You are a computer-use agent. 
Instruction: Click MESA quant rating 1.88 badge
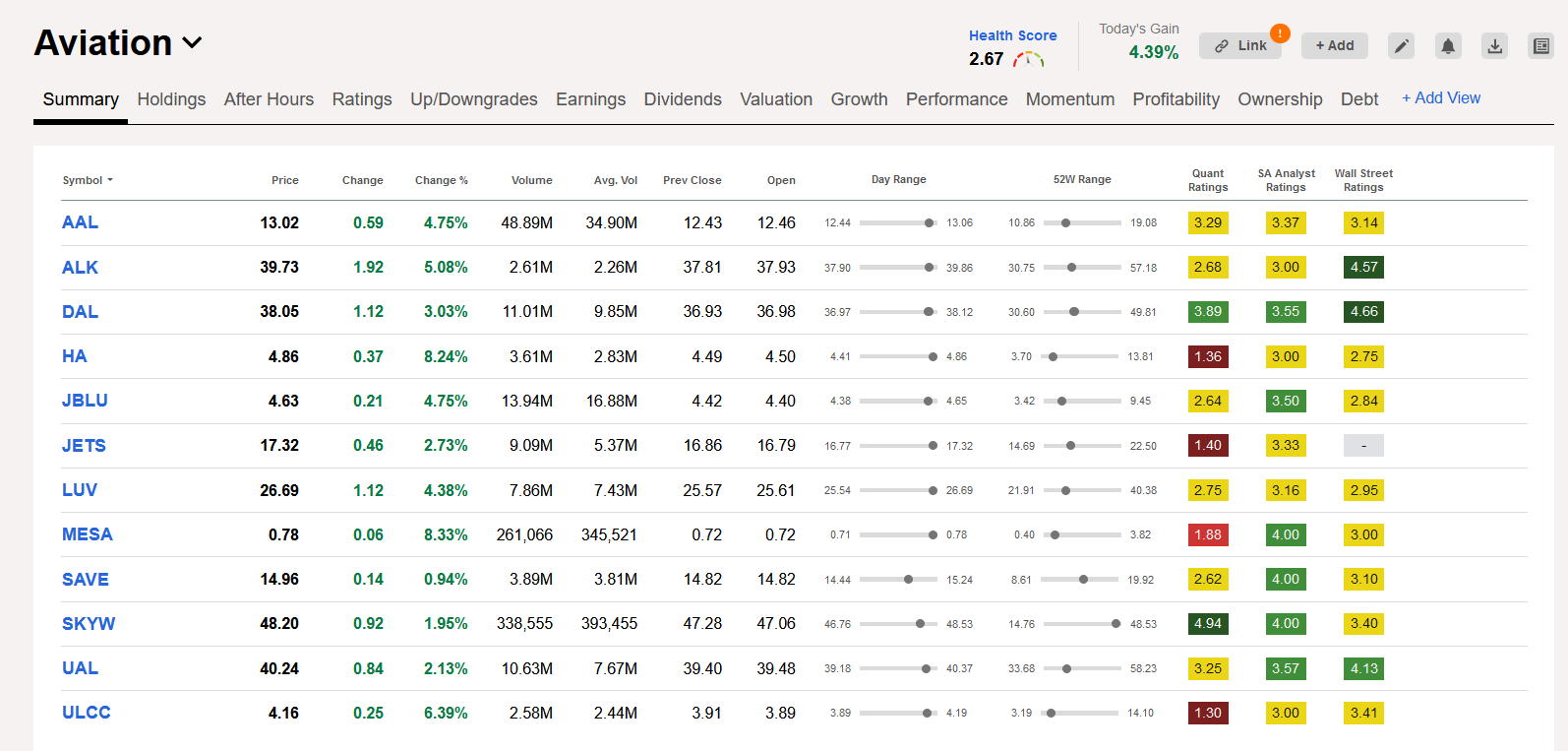(1208, 534)
